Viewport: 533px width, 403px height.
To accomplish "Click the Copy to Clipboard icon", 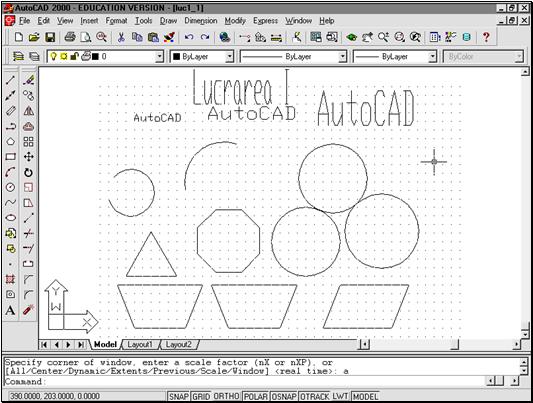I will 137,37.
